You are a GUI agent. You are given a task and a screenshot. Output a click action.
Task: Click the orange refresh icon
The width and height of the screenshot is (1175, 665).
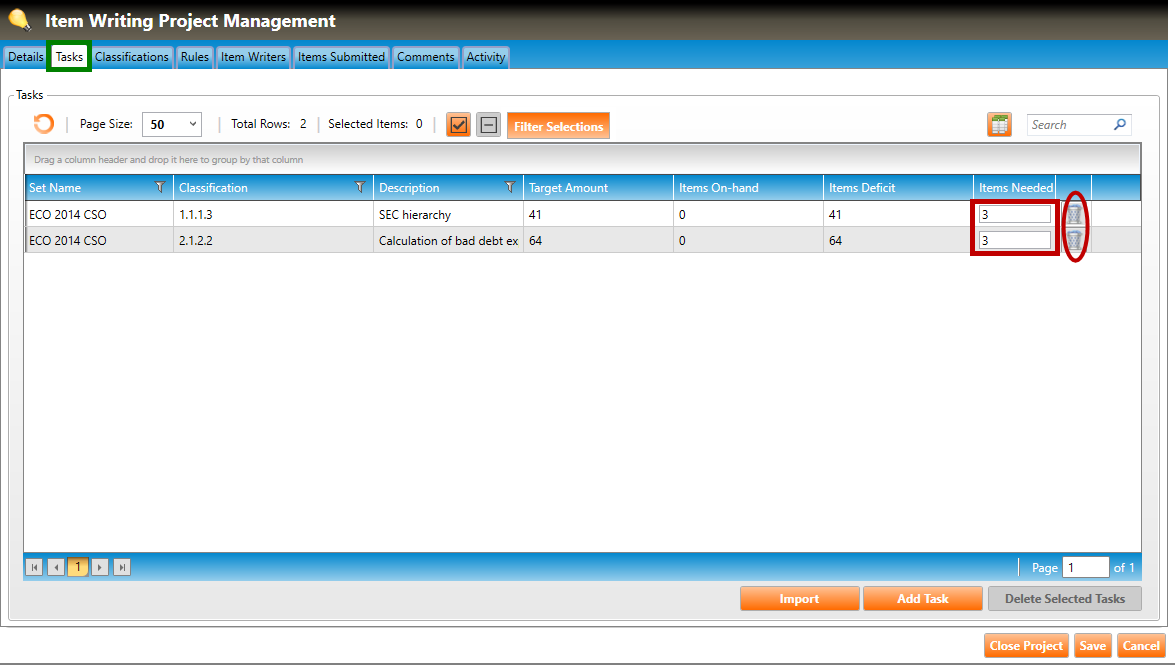[43, 124]
